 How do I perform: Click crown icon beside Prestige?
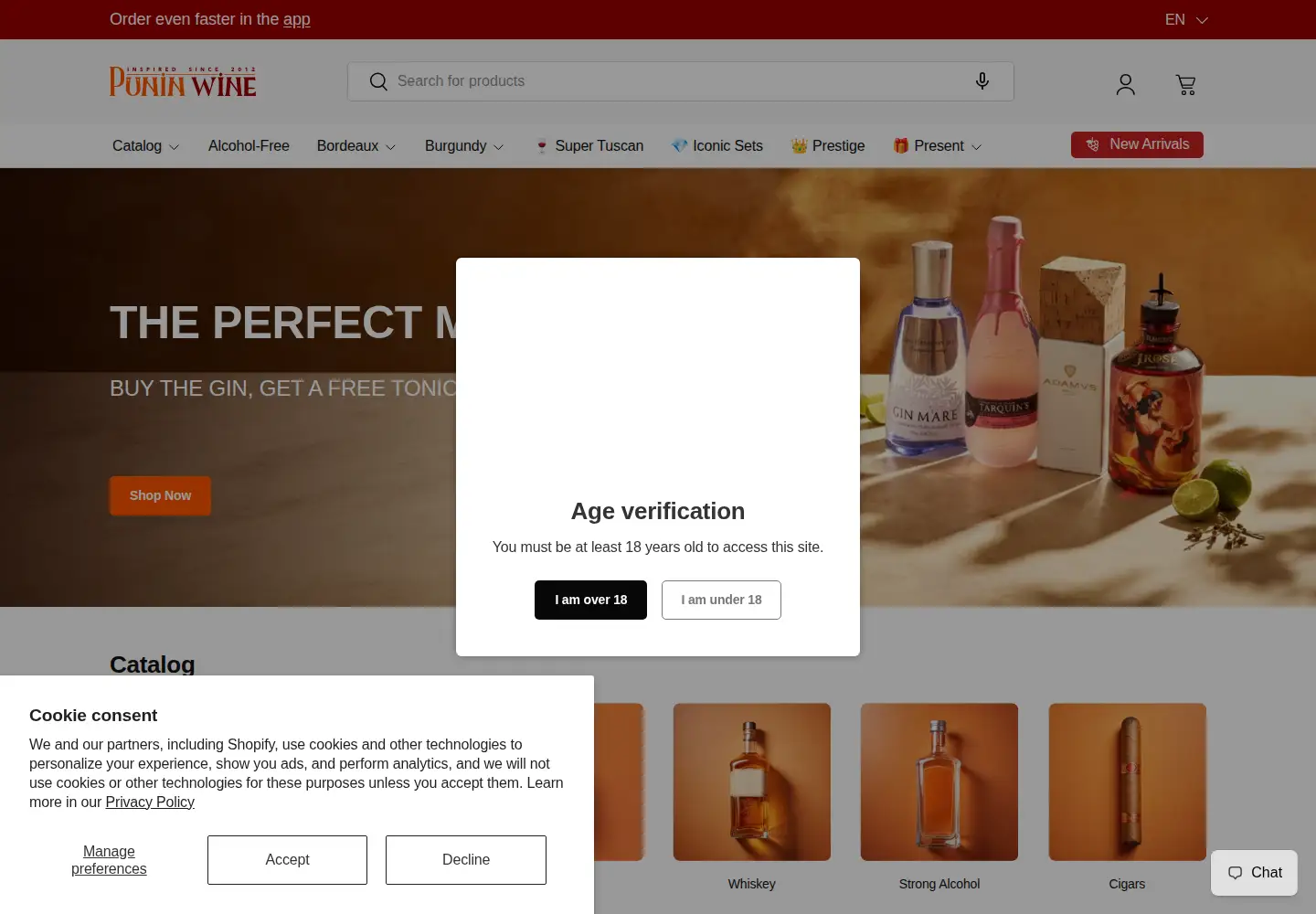click(799, 146)
